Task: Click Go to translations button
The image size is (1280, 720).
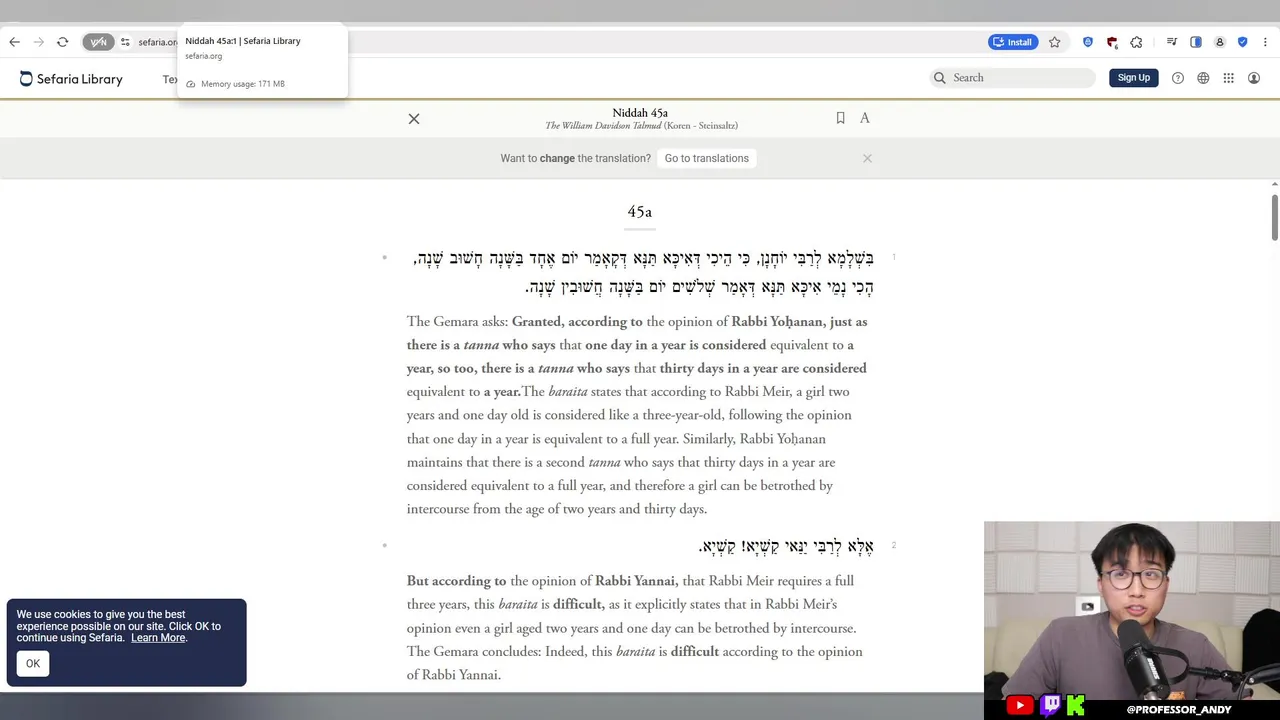Action: [707, 158]
